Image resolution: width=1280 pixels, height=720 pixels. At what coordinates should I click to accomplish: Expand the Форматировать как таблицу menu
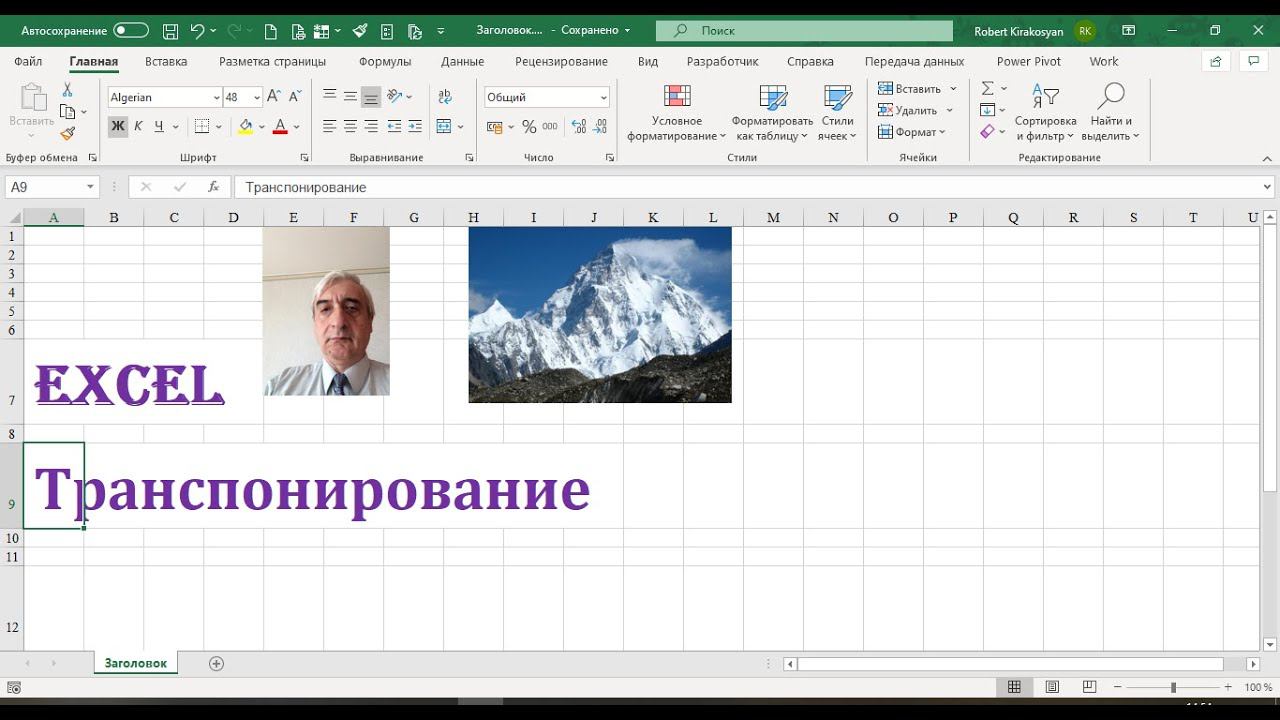[772, 113]
